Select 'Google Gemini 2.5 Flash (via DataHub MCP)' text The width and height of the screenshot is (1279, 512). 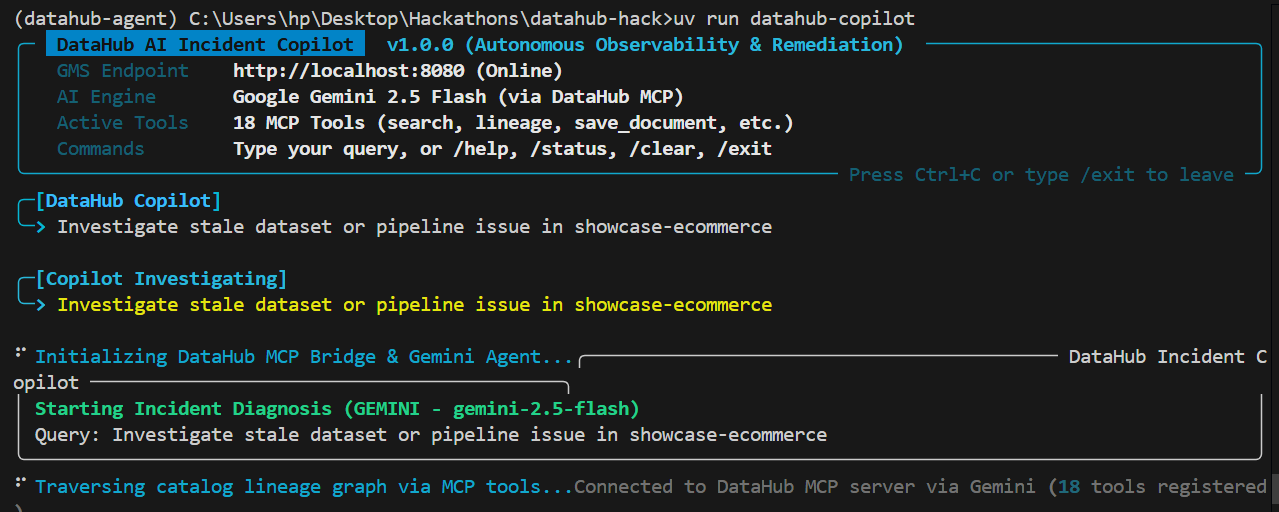[x=459, y=97]
